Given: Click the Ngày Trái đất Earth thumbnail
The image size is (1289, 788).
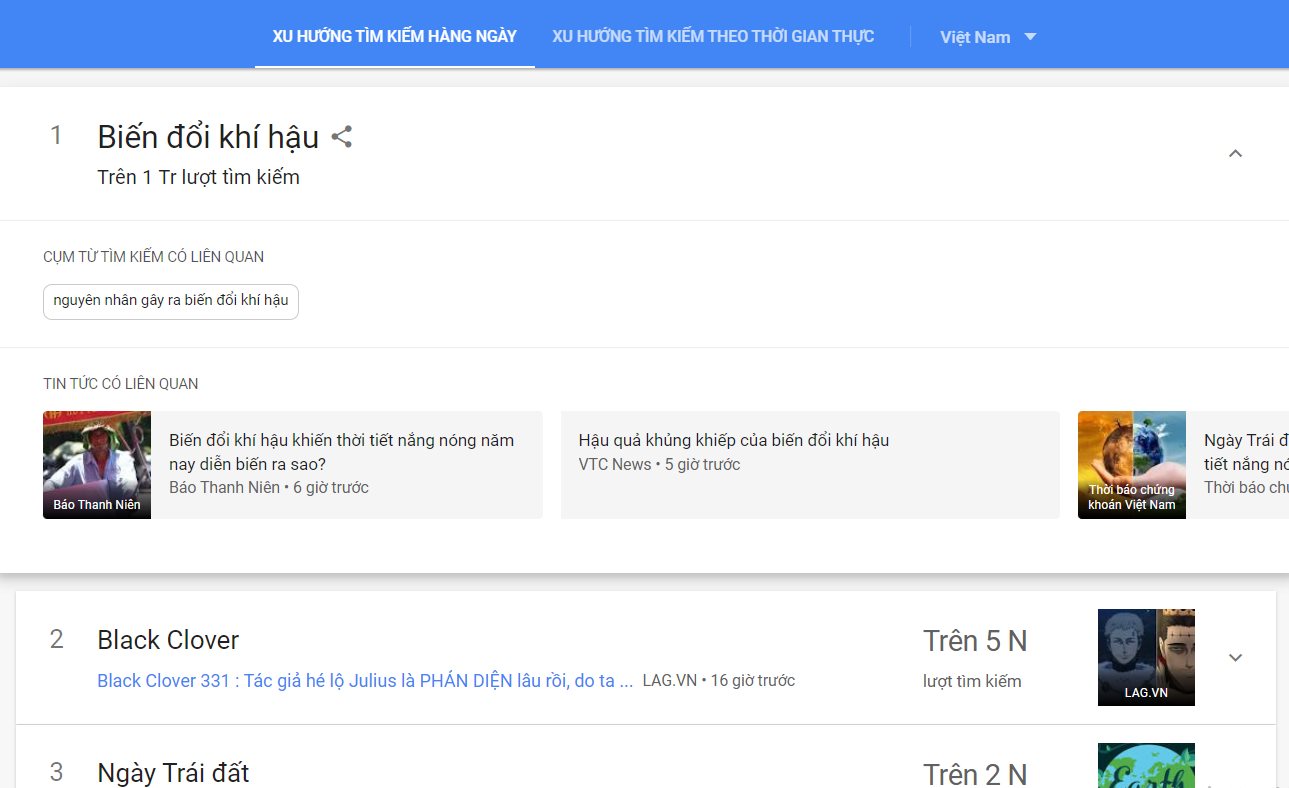Looking at the screenshot, I should point(1146,766).
